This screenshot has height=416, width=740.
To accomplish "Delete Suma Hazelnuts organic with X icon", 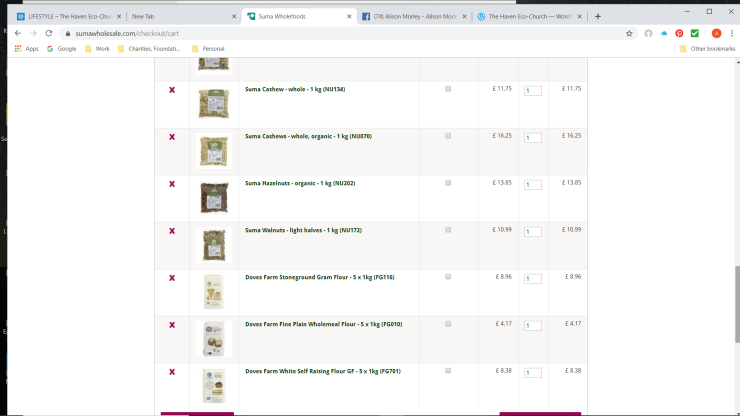I will tap(172, 184).
